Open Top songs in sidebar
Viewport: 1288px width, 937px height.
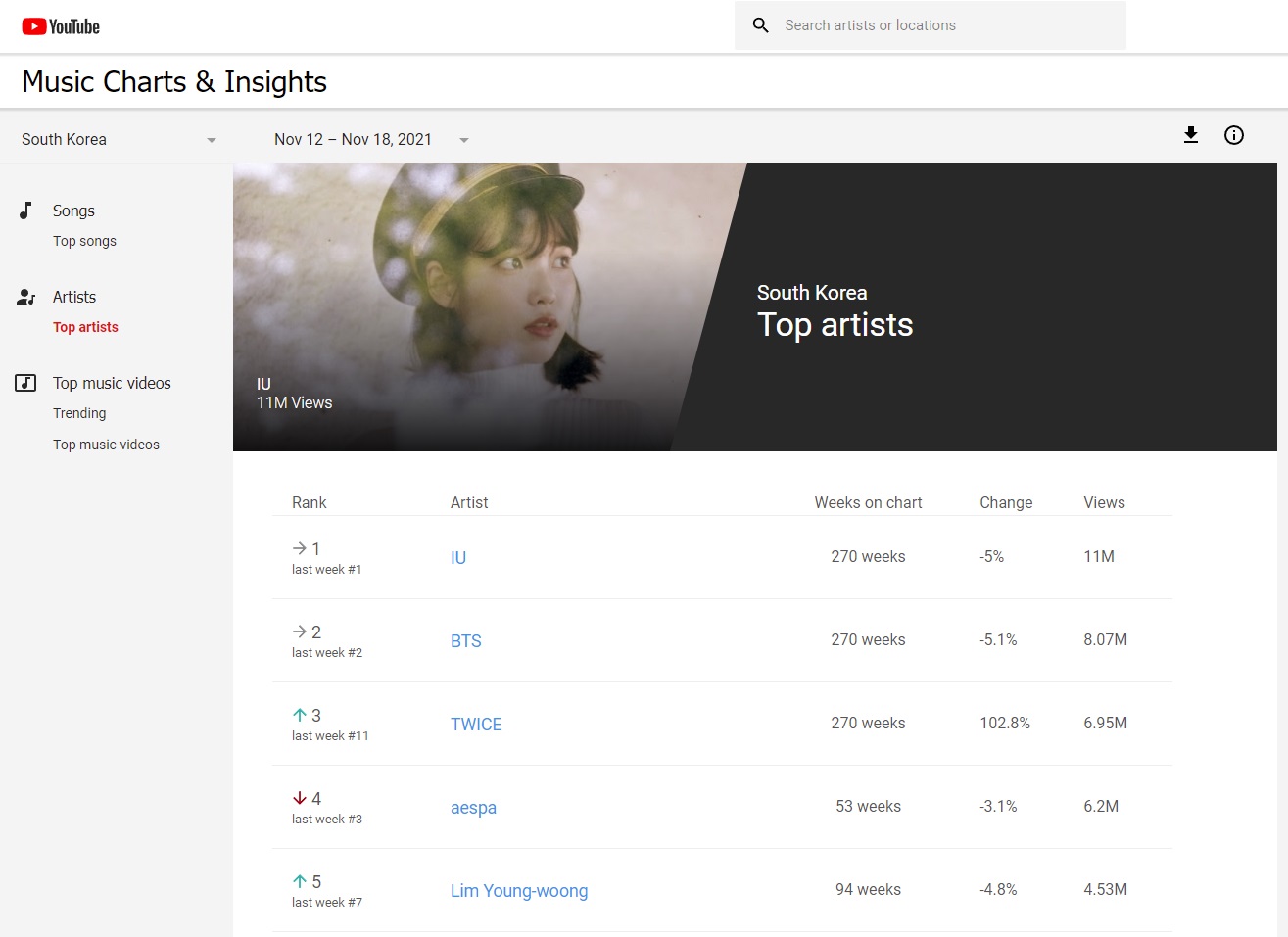click(x=84, y=241)
